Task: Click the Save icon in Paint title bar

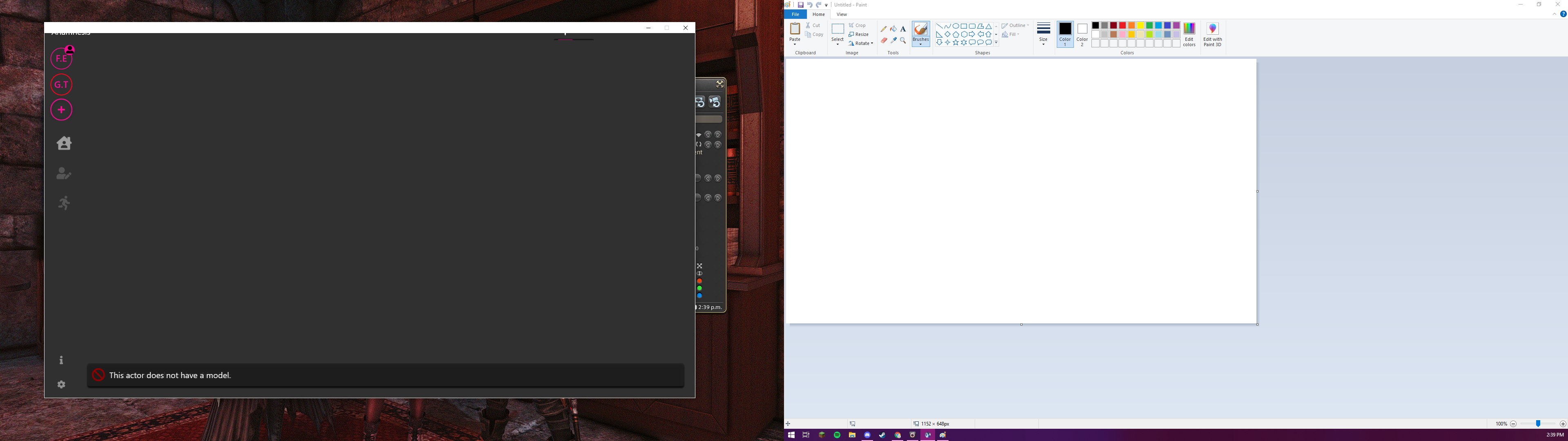Action: point(801,5)
